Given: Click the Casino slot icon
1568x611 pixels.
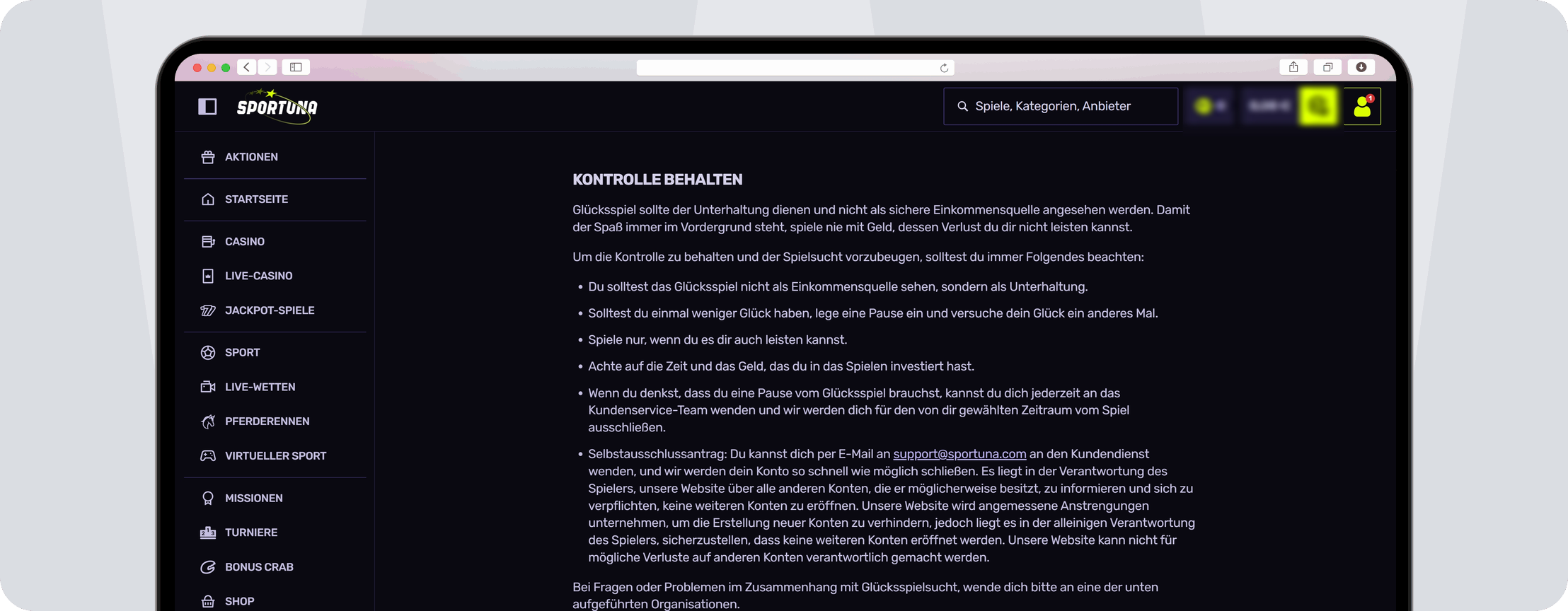Looking at the screenshot, I should pos(208,242).
